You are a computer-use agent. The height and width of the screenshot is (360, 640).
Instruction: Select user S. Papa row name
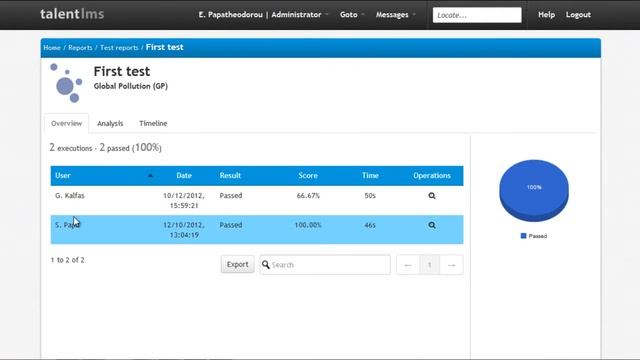[x=67, y=225]
